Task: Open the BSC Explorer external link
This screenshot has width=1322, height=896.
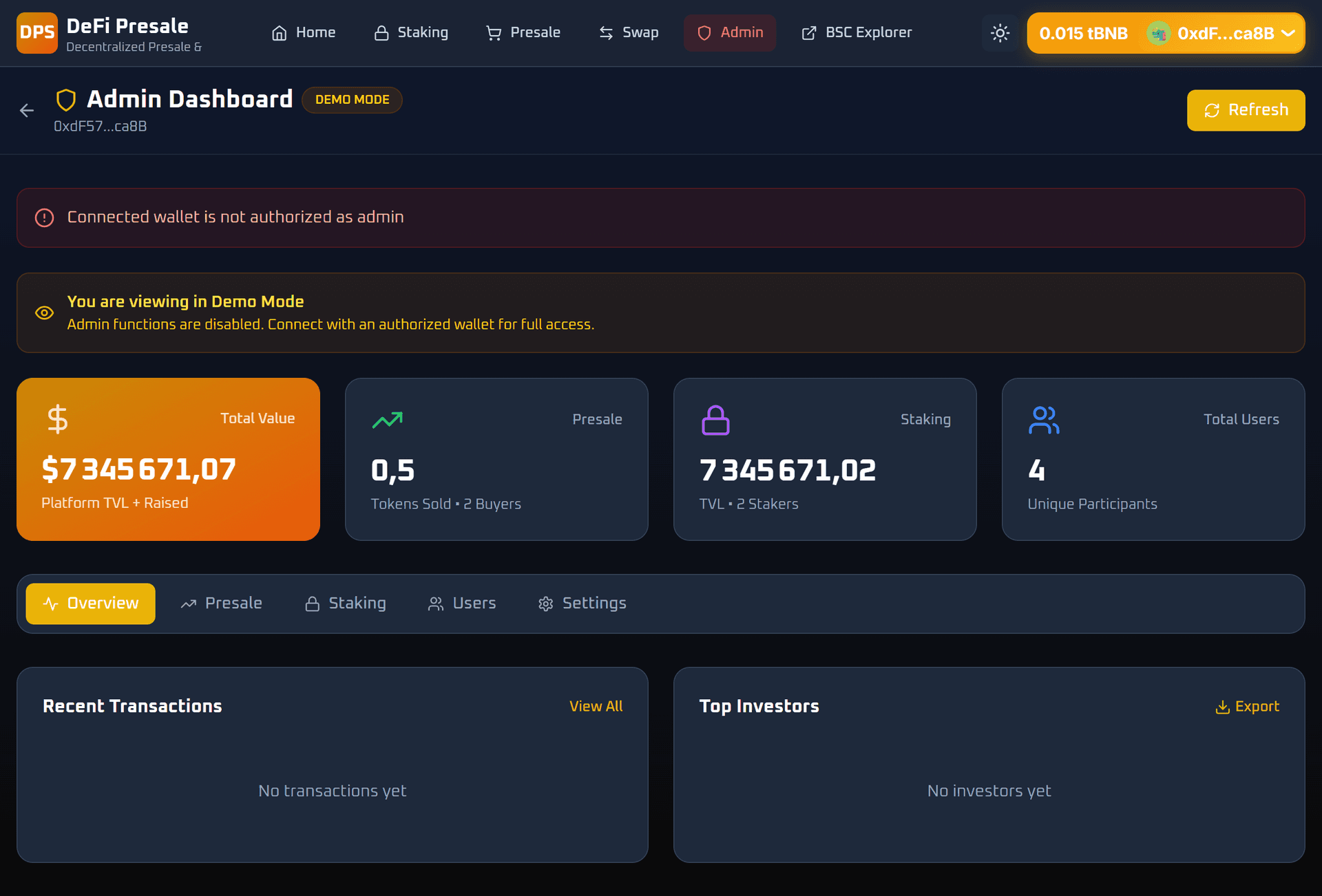Action: pyautogui.click(x=857, y=32)
